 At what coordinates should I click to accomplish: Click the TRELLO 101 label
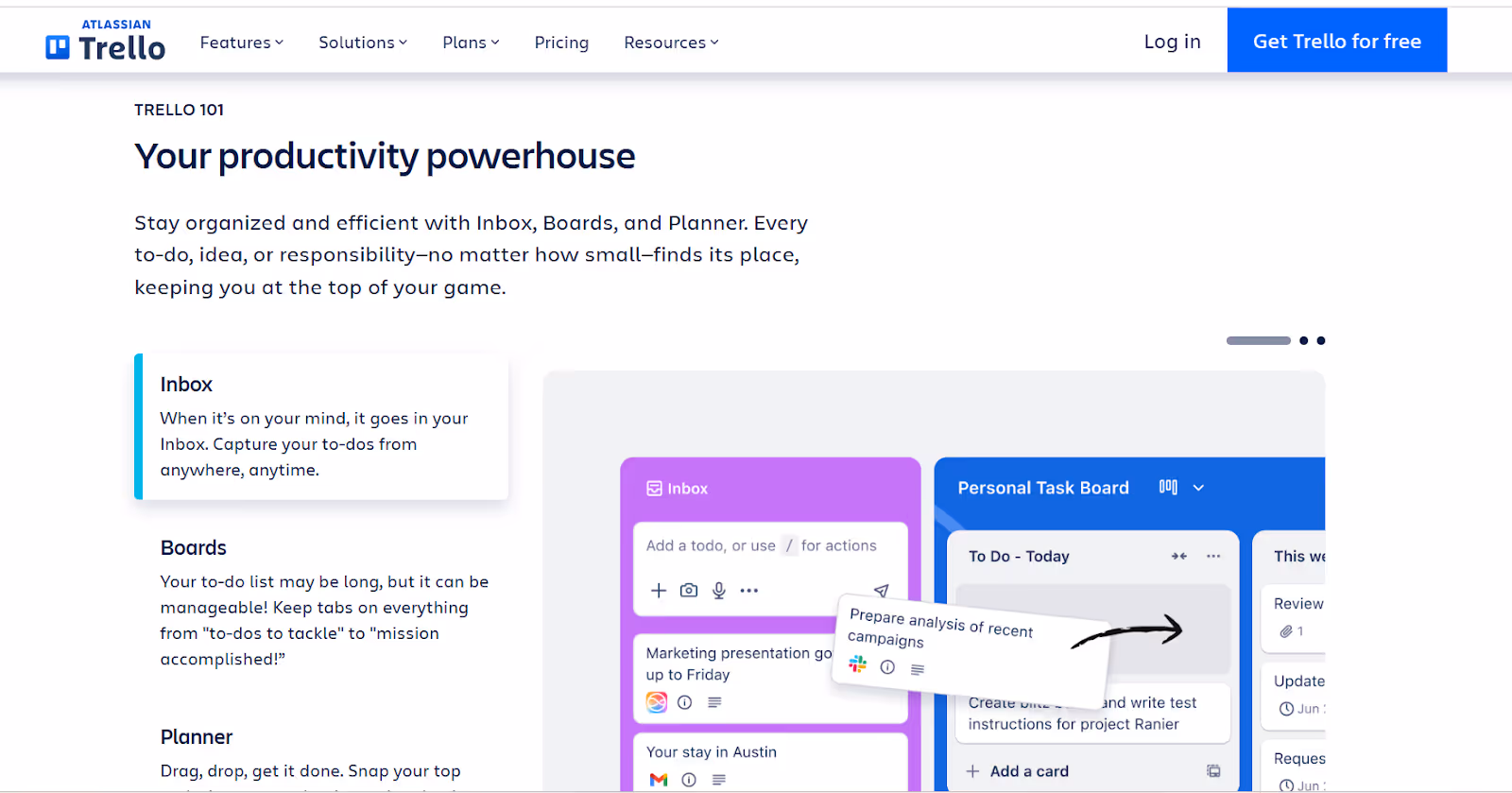tap(179, 110)
